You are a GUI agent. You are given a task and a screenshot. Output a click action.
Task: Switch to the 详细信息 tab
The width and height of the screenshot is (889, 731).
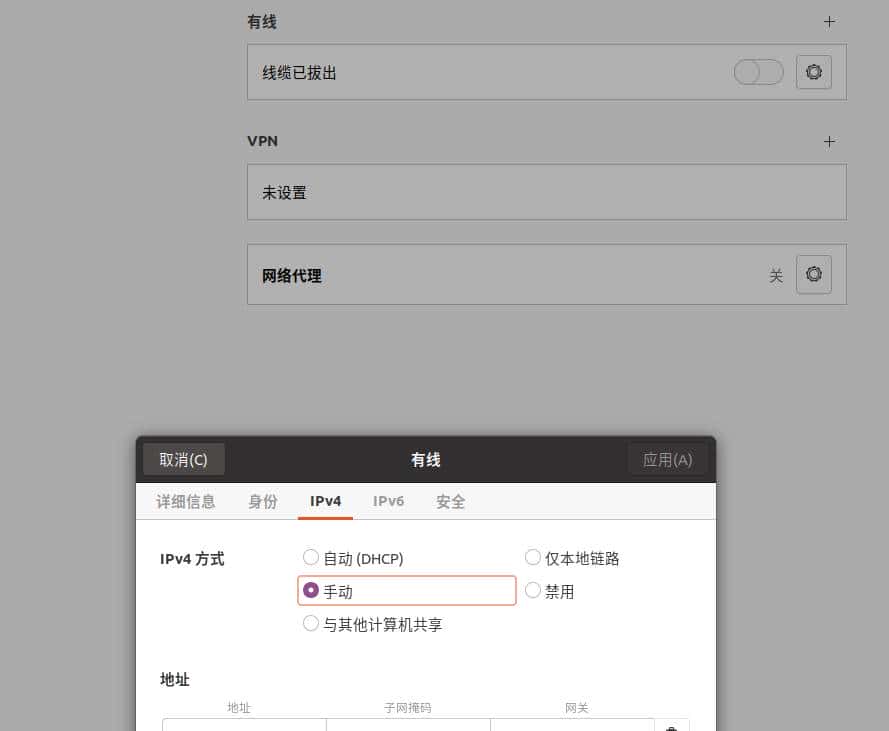pos(185,501)
